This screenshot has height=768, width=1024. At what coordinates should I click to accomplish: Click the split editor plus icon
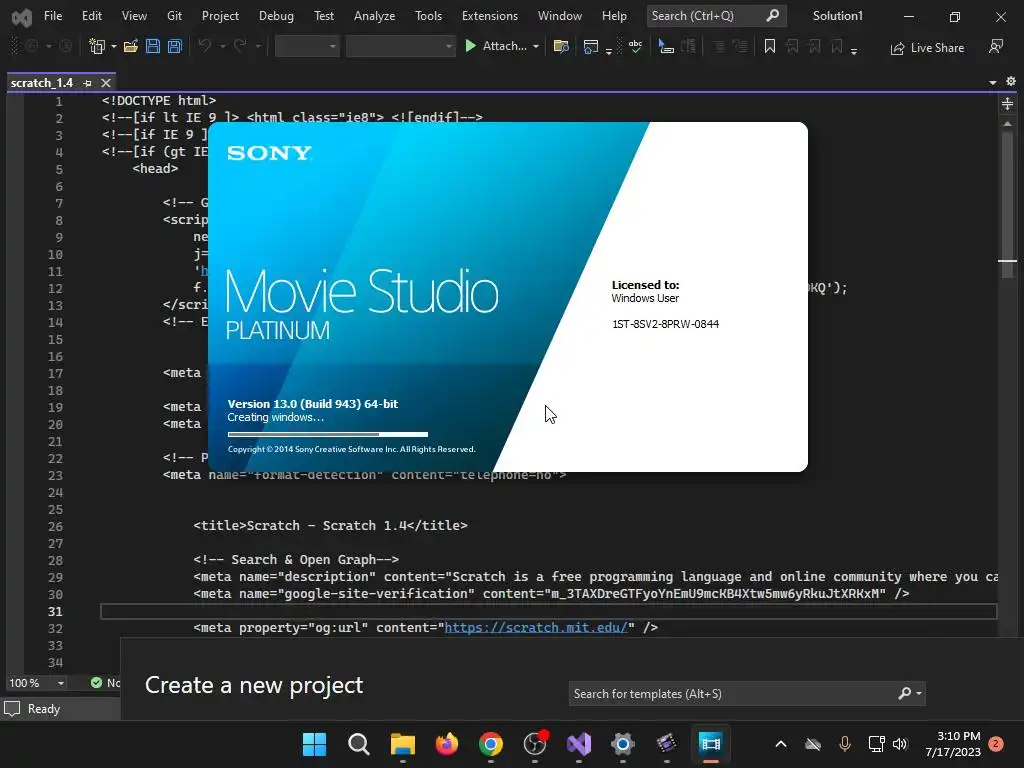click(x=1007, y=103)
